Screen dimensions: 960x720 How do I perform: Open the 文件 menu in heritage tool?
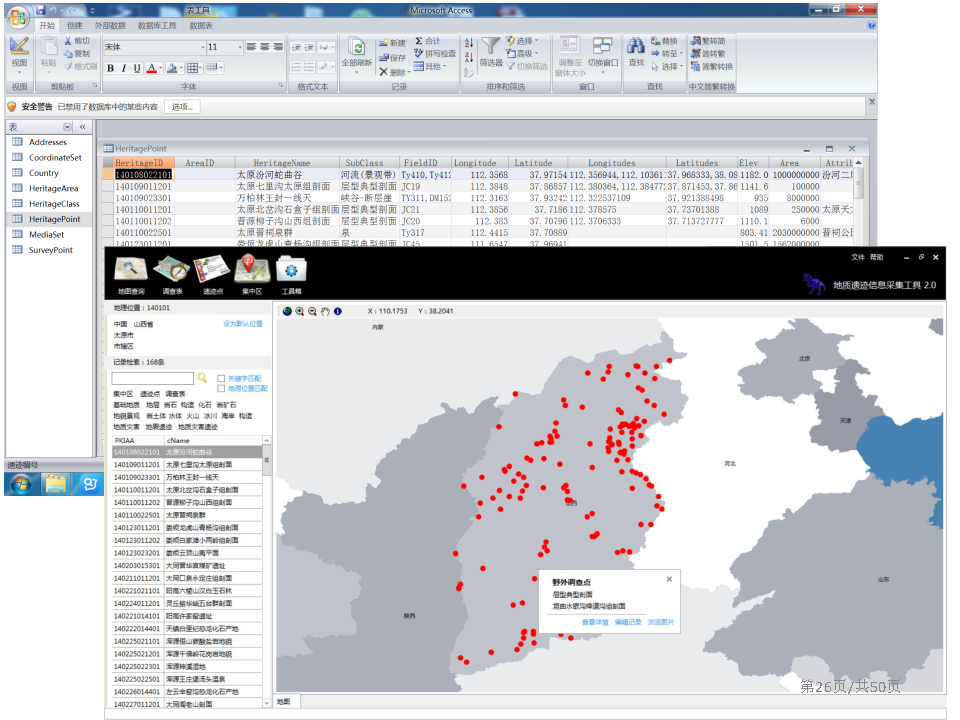click(858, 257)
